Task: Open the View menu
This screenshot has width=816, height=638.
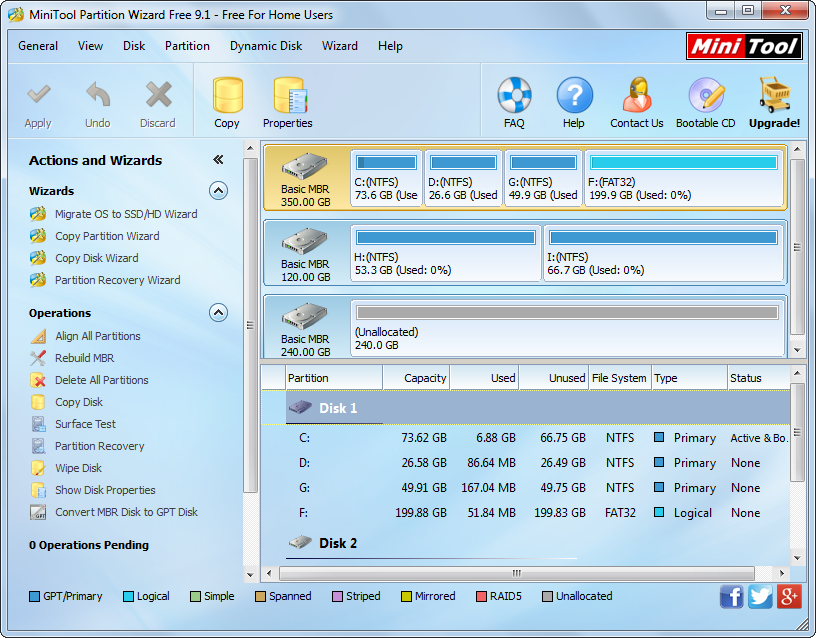Action: (x=90, y=46)
